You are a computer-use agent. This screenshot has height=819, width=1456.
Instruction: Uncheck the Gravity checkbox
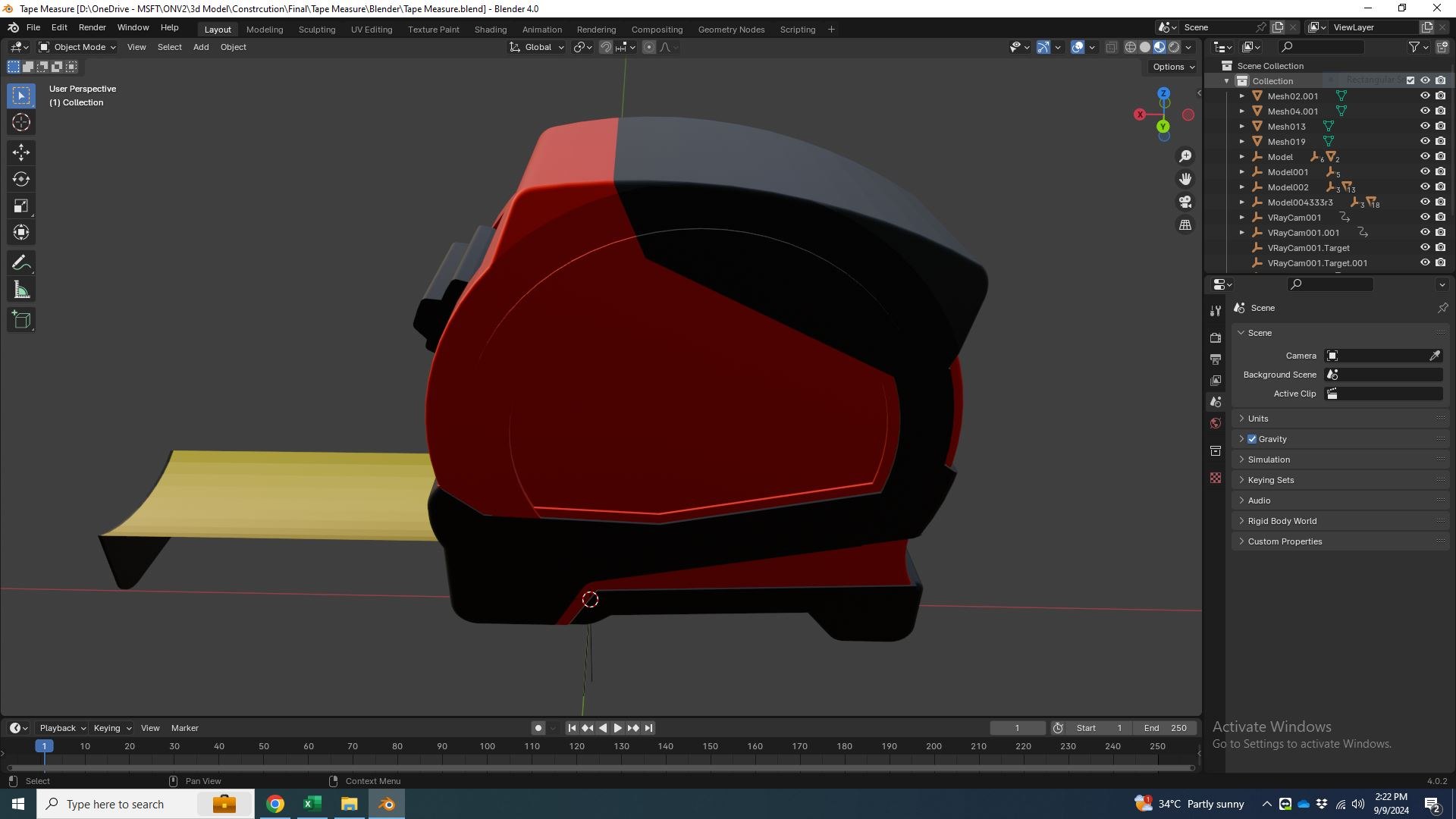tap(1252, 439)
